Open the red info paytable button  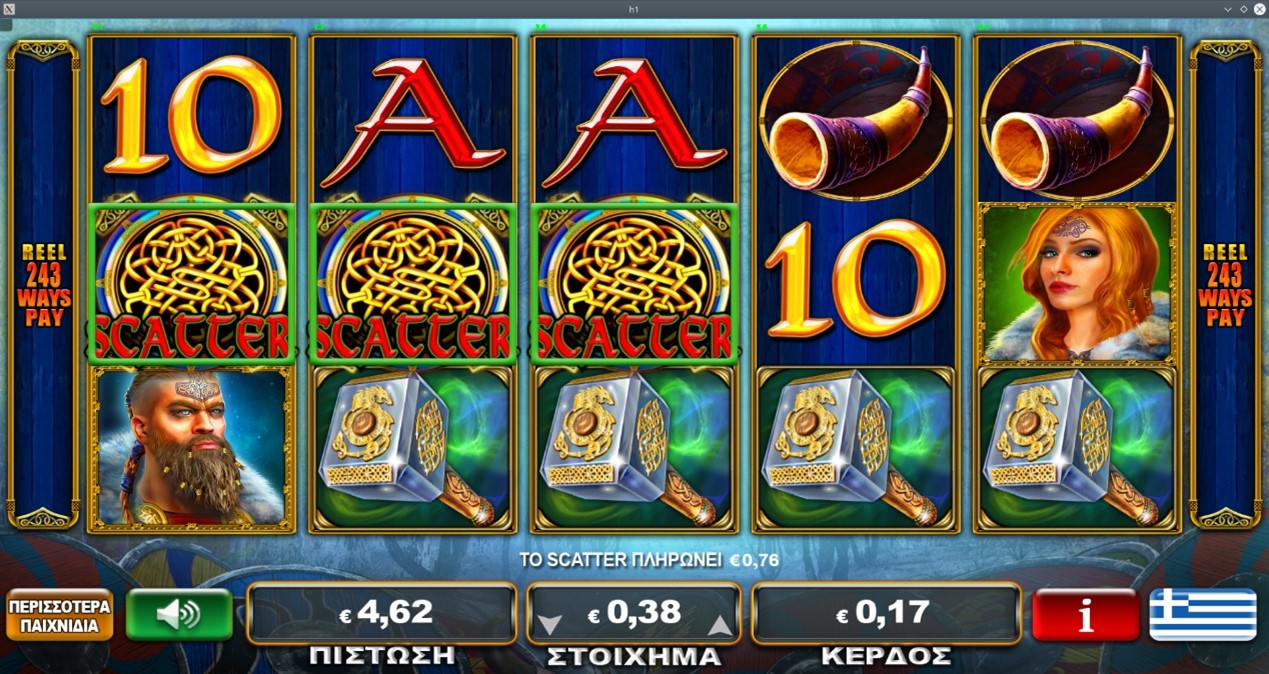click(1085, 614)
